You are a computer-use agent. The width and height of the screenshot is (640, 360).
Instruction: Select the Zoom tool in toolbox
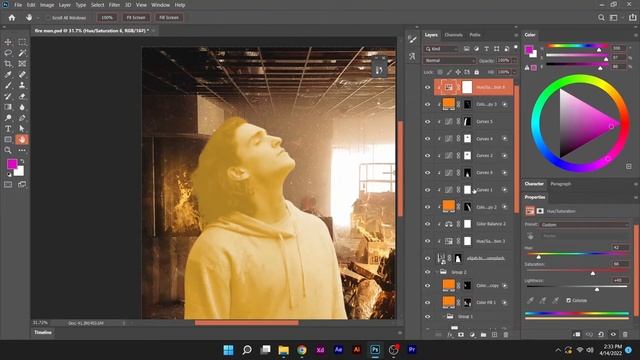[x=8, y=150]
